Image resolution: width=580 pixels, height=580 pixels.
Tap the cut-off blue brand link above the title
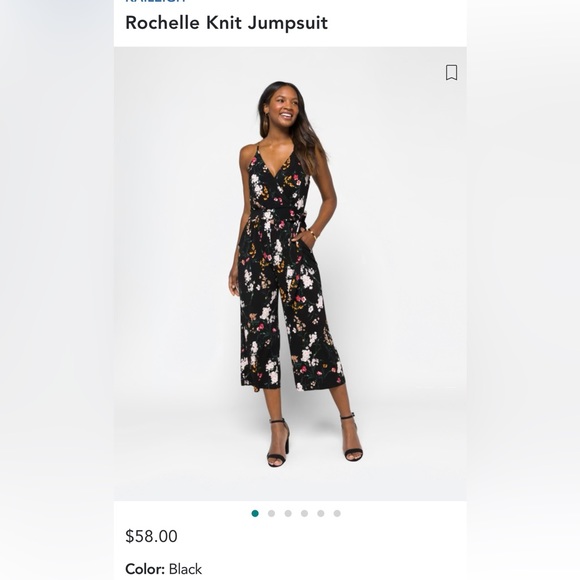155,1
